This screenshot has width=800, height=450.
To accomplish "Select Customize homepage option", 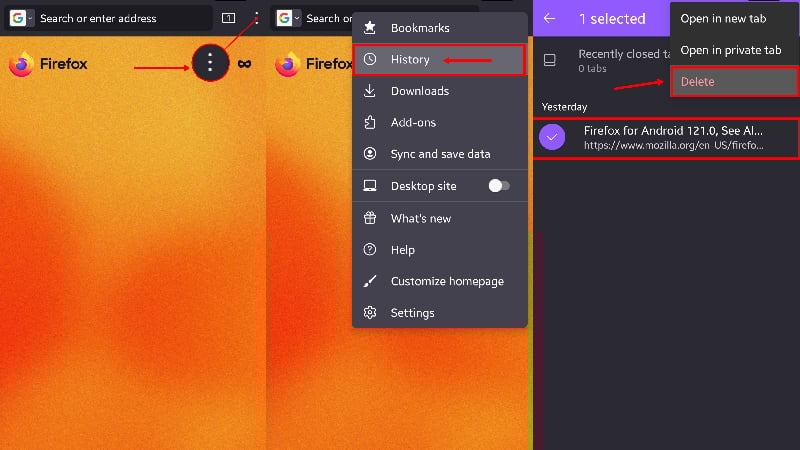I will [x=440, y=281].
